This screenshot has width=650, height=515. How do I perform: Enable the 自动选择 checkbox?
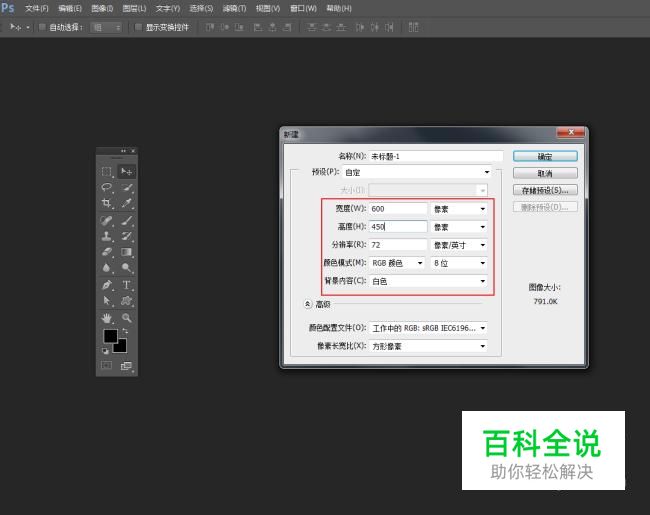pyautogui.click(x=42, y=27)
